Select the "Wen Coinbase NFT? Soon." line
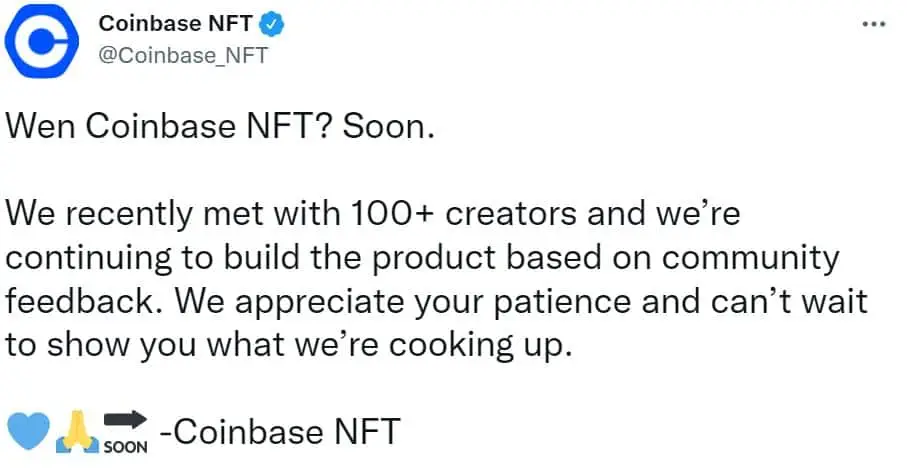Viewport: 907px width, 475px height. pyautogui.click(x=220, y=126)
